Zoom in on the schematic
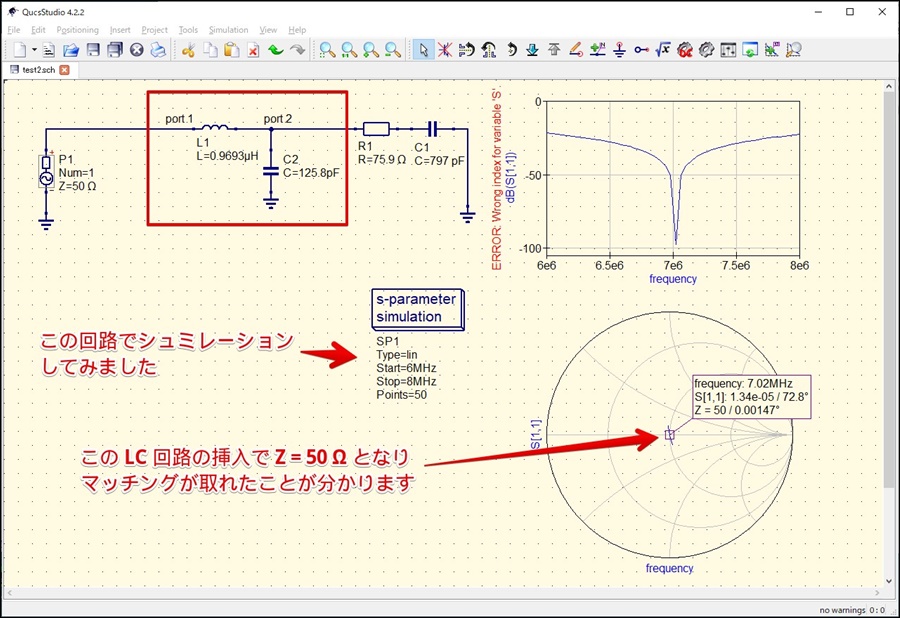900x618 pixels. coord(371,50)
